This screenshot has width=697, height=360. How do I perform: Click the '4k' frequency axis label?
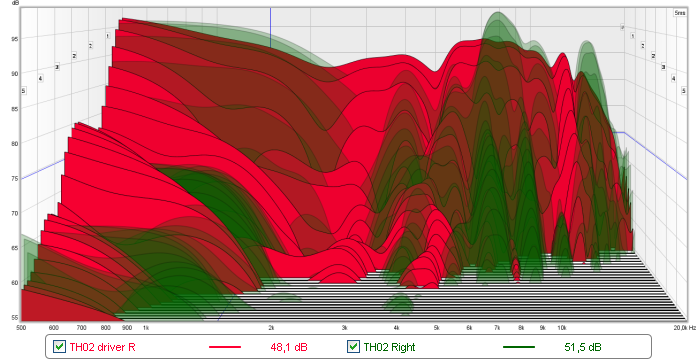click(x=397, y=328)
